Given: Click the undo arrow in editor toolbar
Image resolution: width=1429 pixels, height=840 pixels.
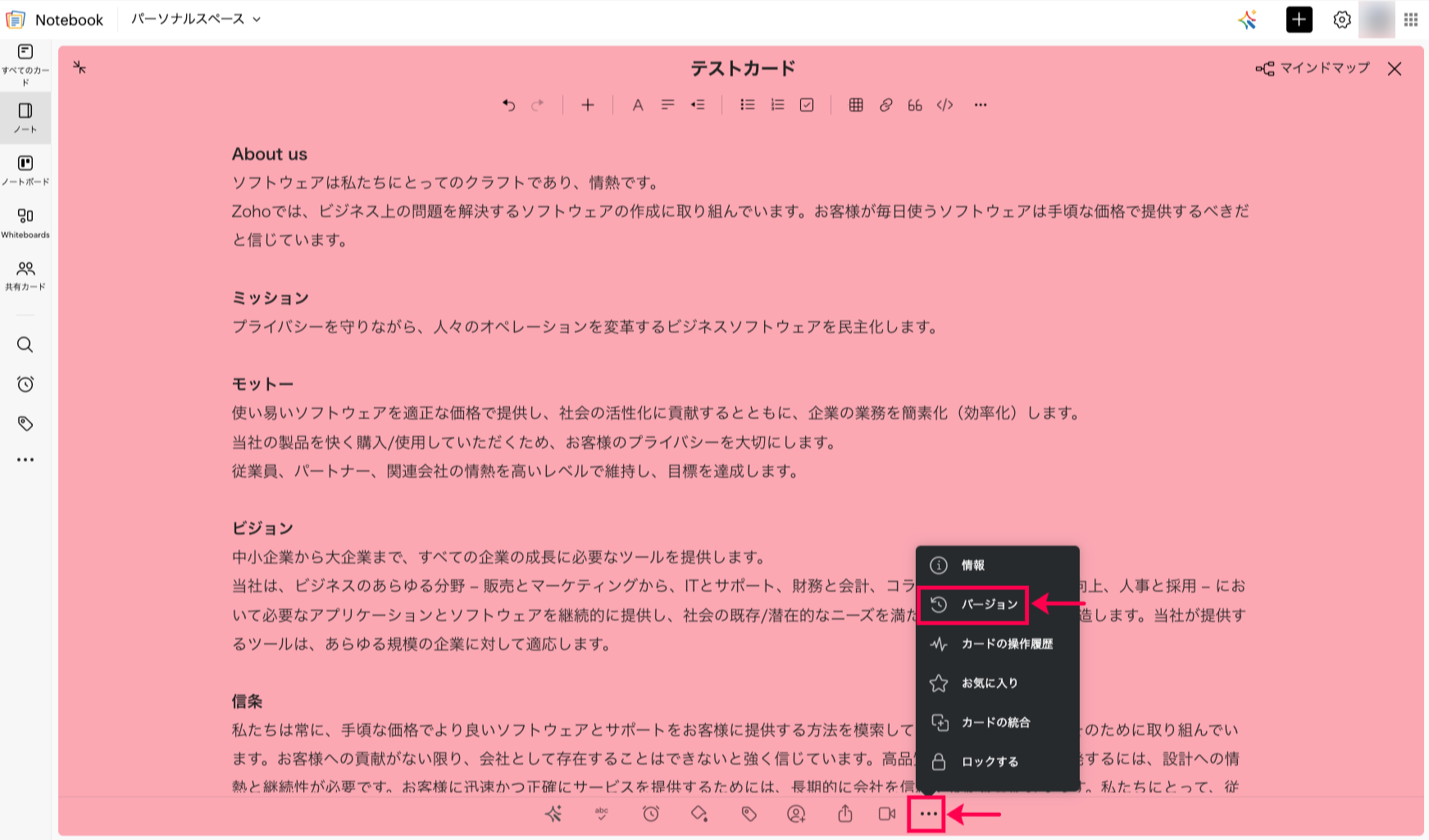Looking at the screenshot, I should 508,105.
